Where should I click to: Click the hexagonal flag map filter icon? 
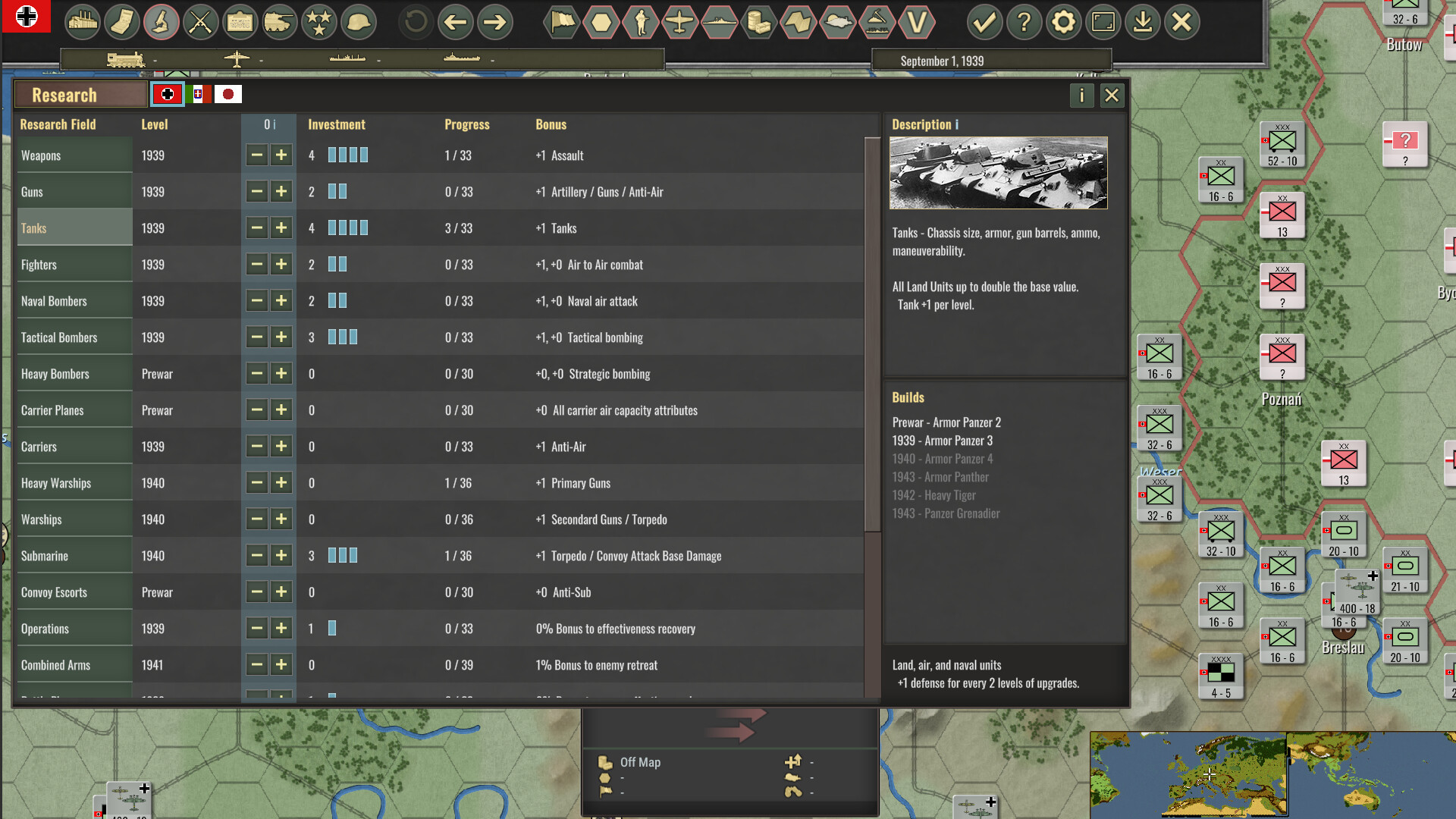click(561, 22)
